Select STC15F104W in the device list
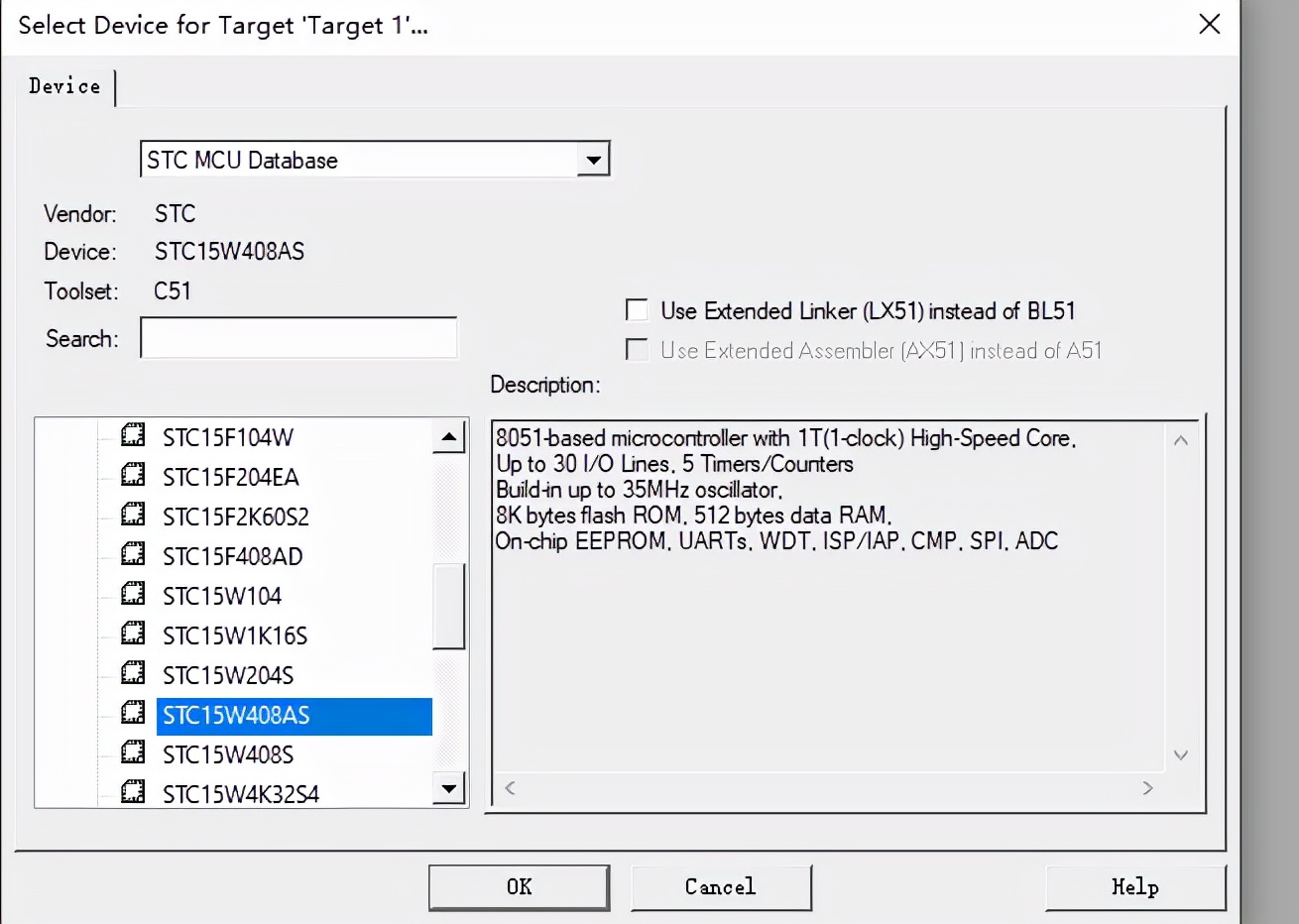The width and height of the screenshot is (1299, 924). pos(228,437)
